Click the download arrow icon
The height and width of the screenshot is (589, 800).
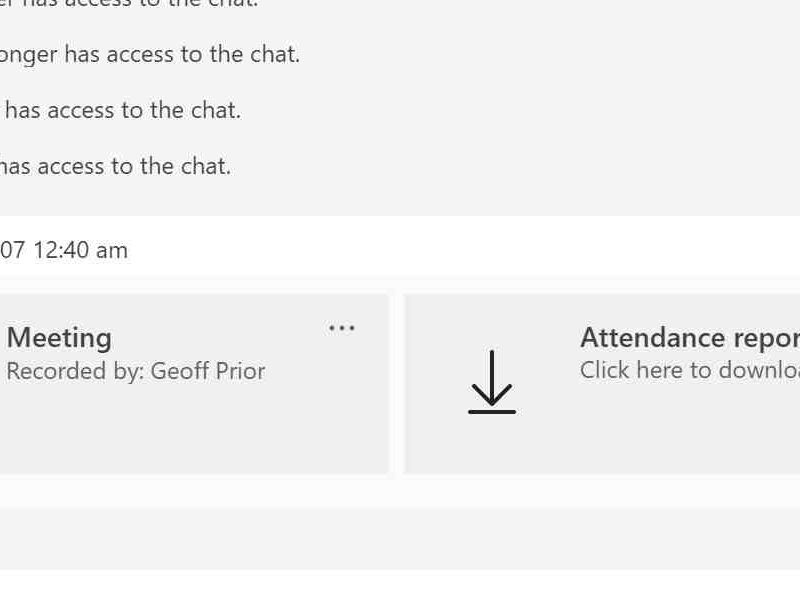pos(492,382)
